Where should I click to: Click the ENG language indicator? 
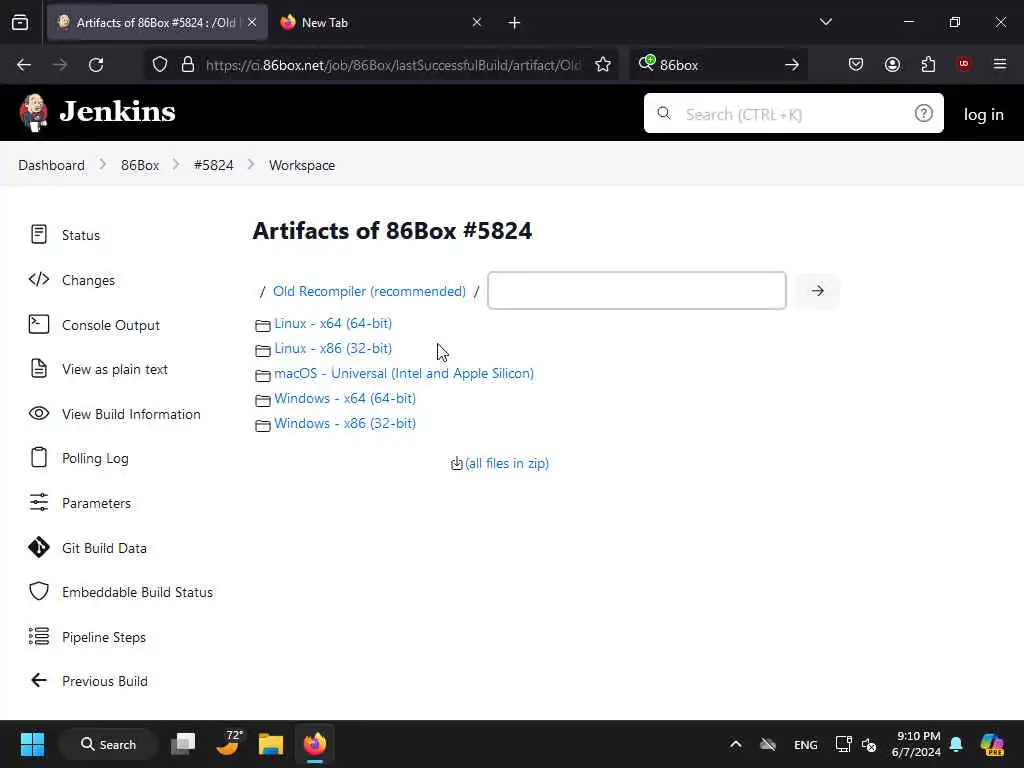point(805,744)
